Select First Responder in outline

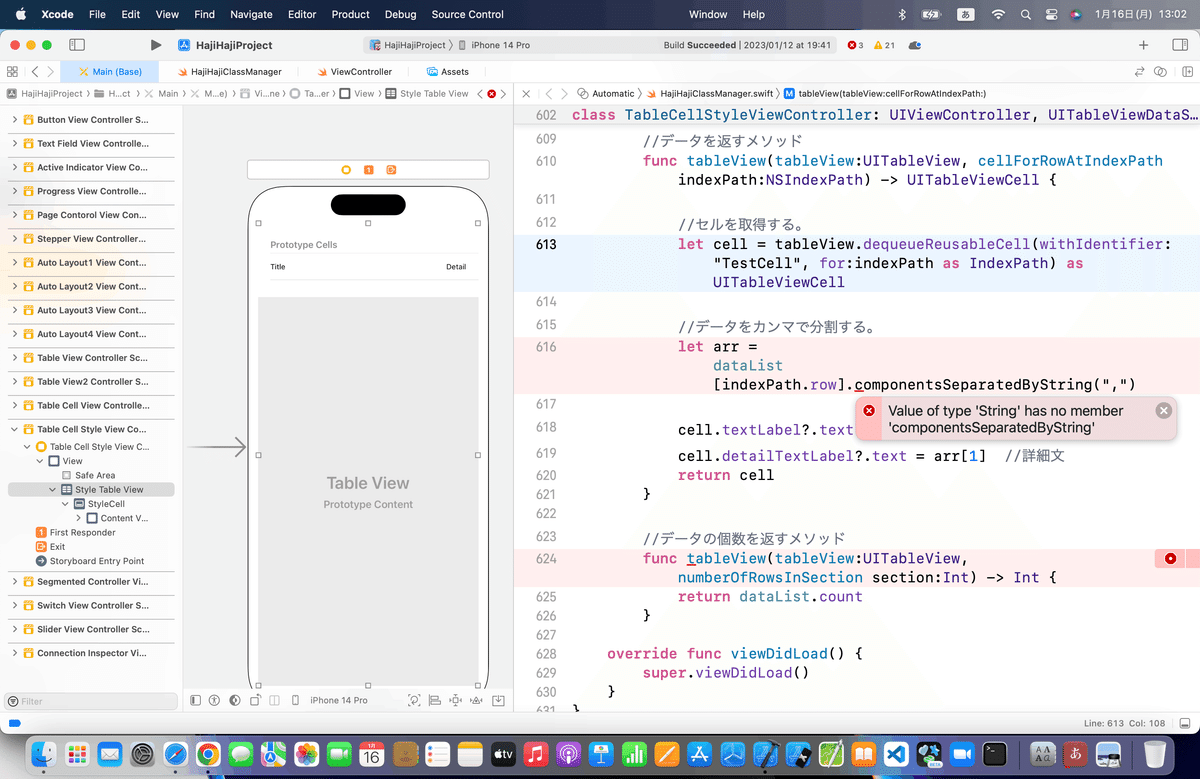75,532
